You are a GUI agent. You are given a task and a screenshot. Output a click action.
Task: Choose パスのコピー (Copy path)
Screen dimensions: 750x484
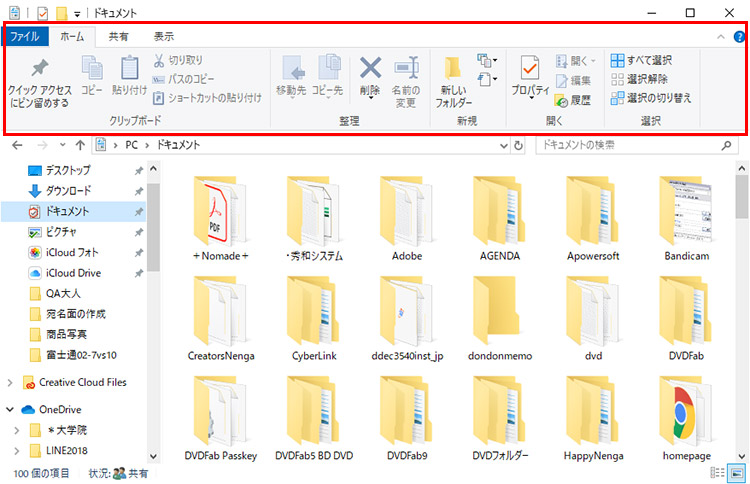183,79
